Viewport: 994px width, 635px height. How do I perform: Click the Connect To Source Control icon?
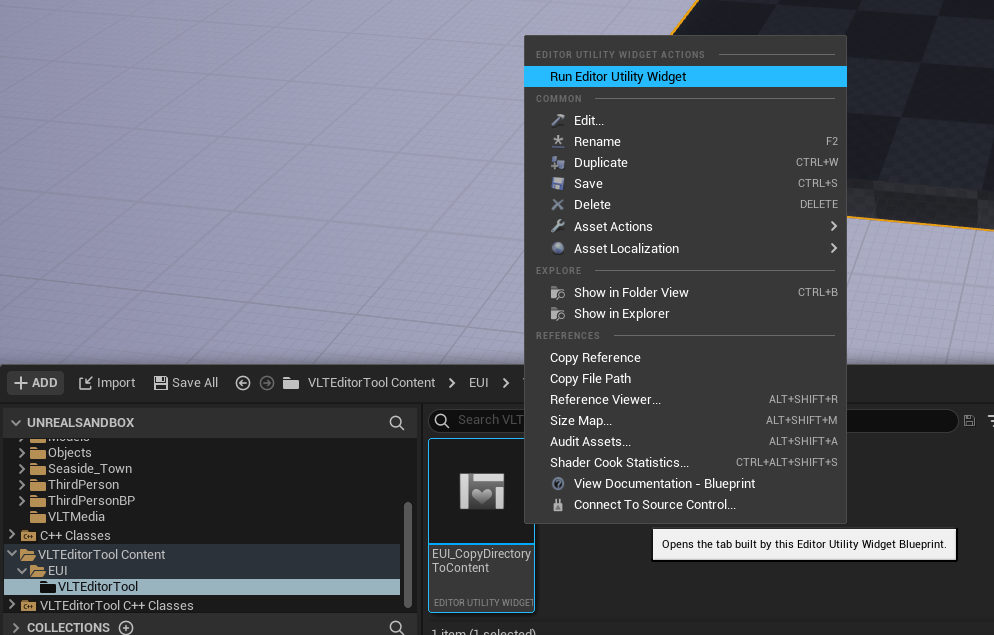[x=558, y=505]
